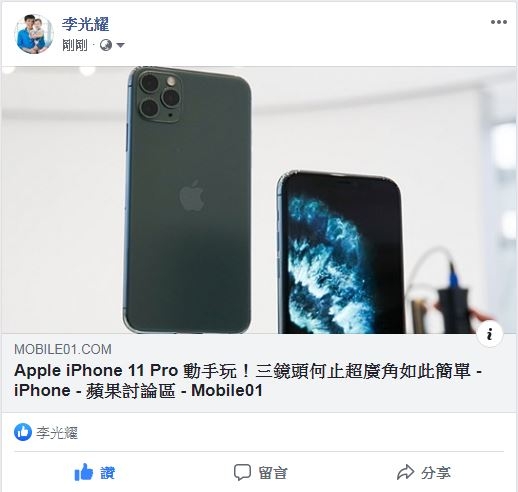Image resolution: width=518 pixels, height=492 pixels.
Task: Visit the poster name 李光耀 at the top
Action: point(85,24)
